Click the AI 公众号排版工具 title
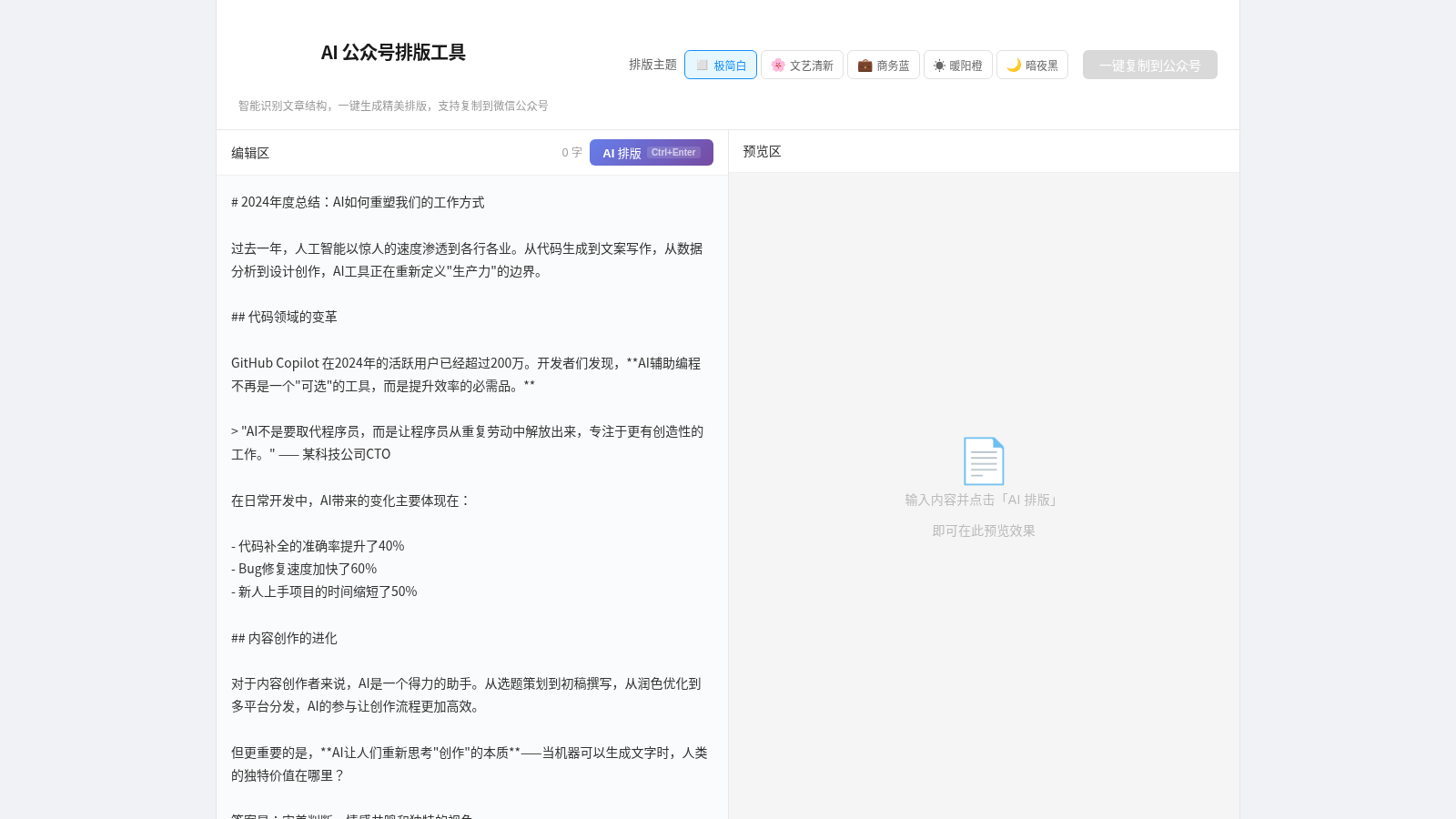Screen dimensions: 1456x819 click(393, 53)
